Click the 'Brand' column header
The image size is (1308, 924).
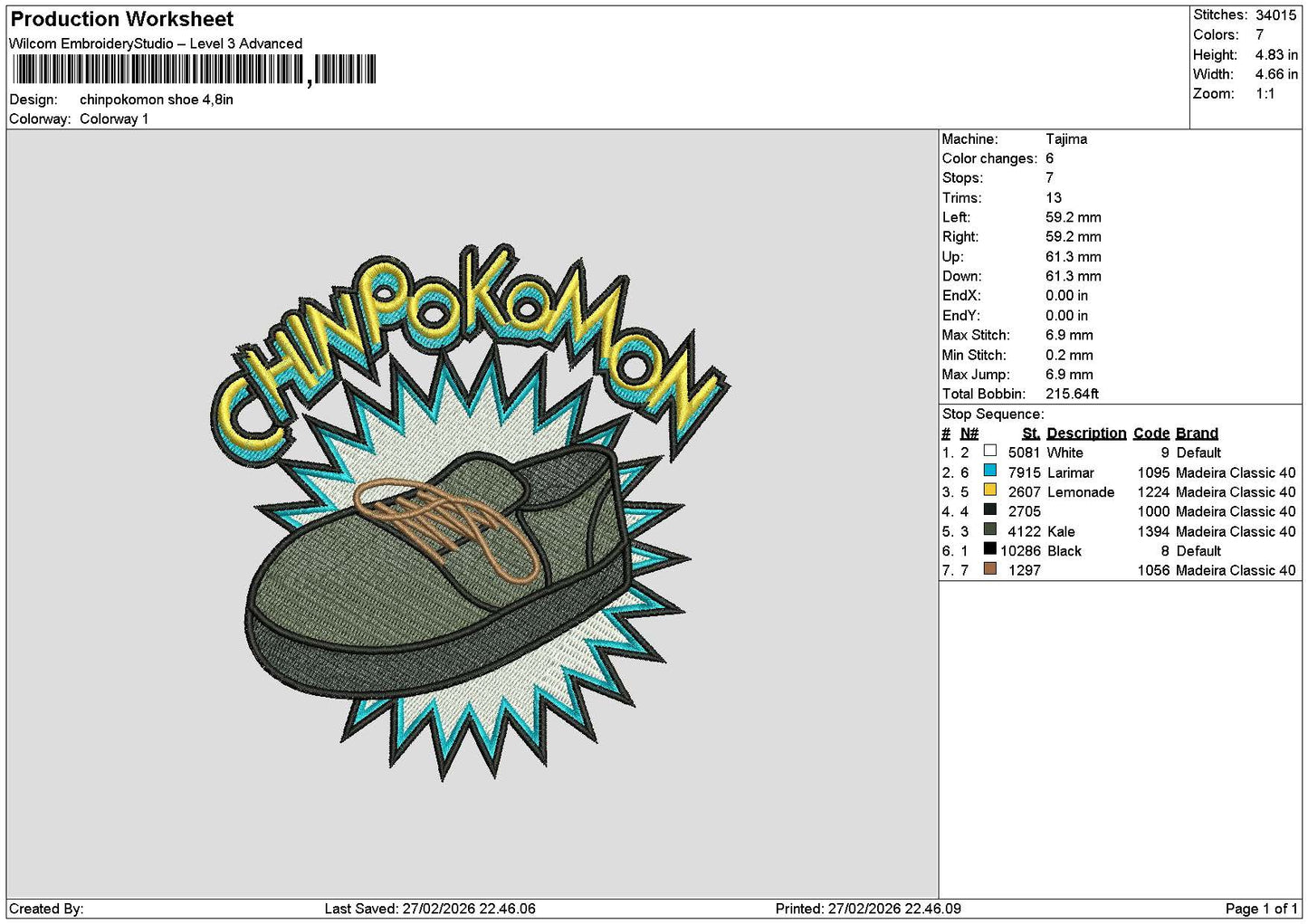tap(1197, 433)
